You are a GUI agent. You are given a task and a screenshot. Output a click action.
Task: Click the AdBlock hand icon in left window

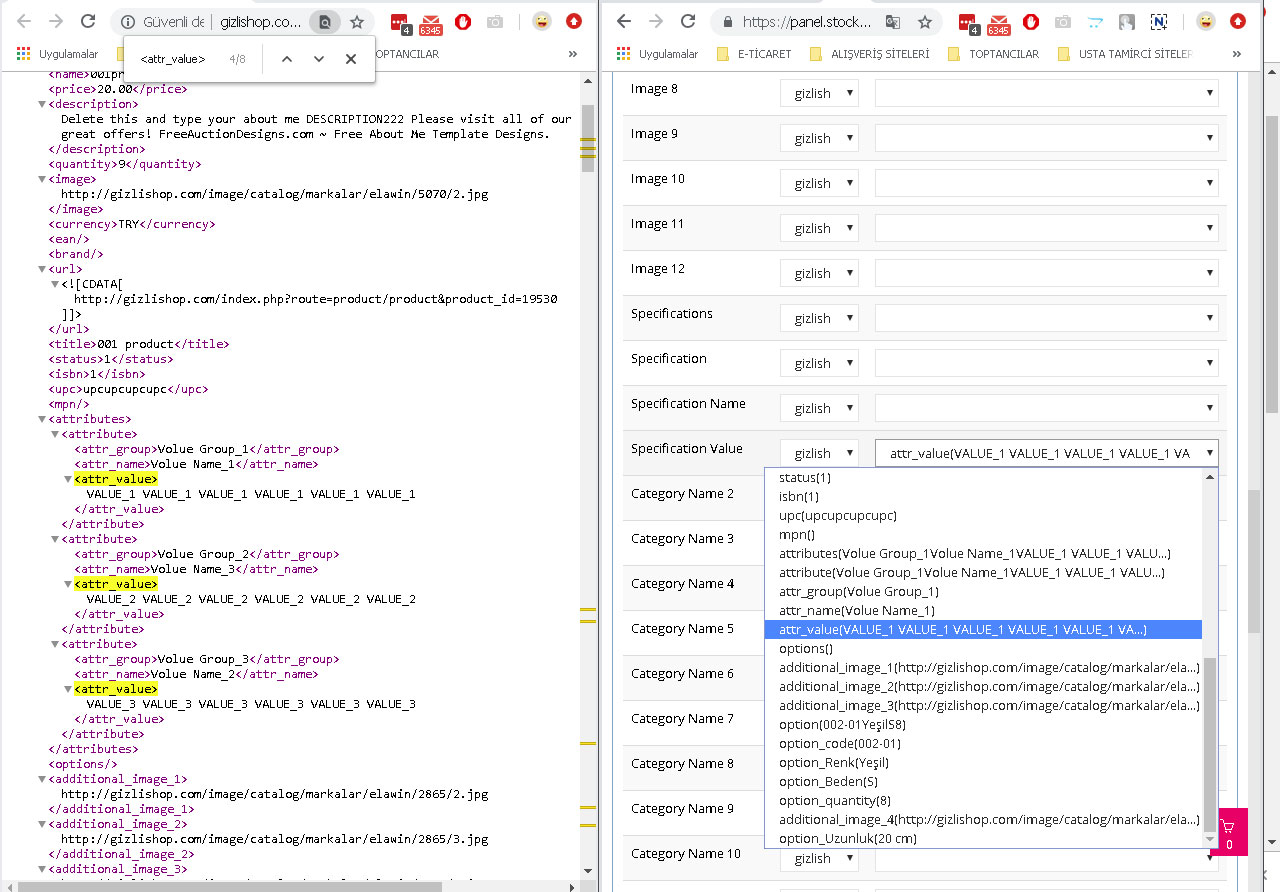(463, 21)
